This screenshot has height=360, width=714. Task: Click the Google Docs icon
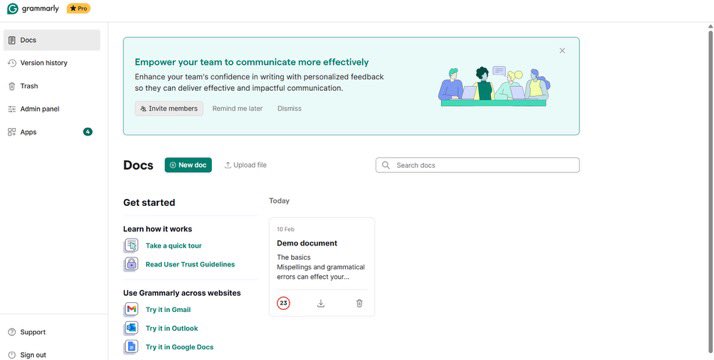point(131,347)
